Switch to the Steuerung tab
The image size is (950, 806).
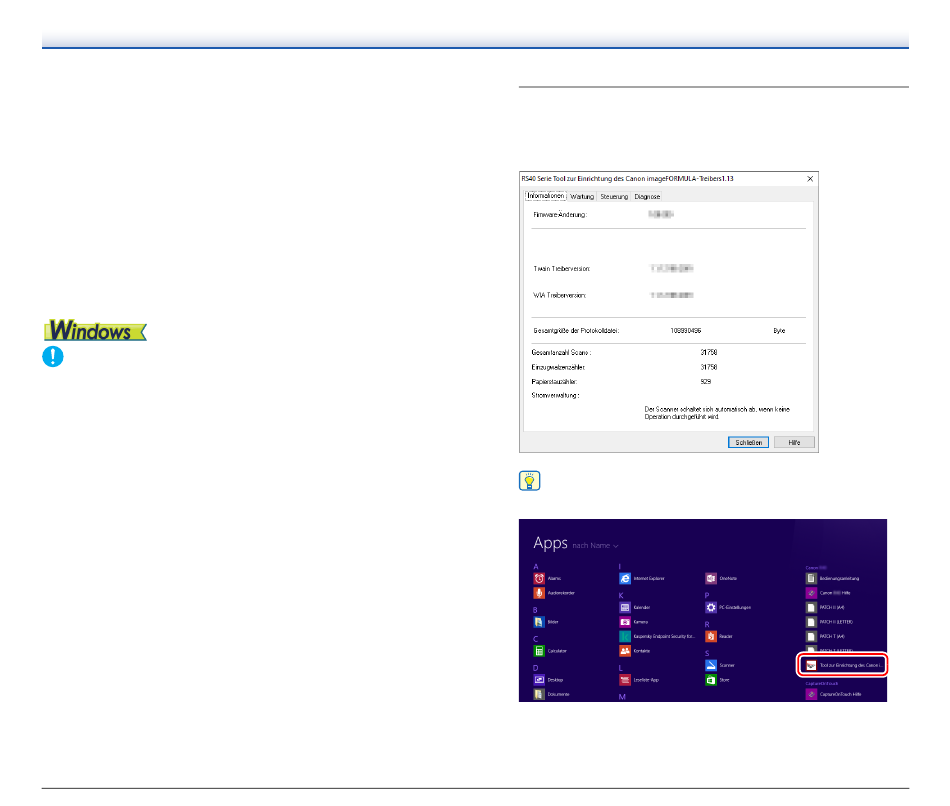614,196
